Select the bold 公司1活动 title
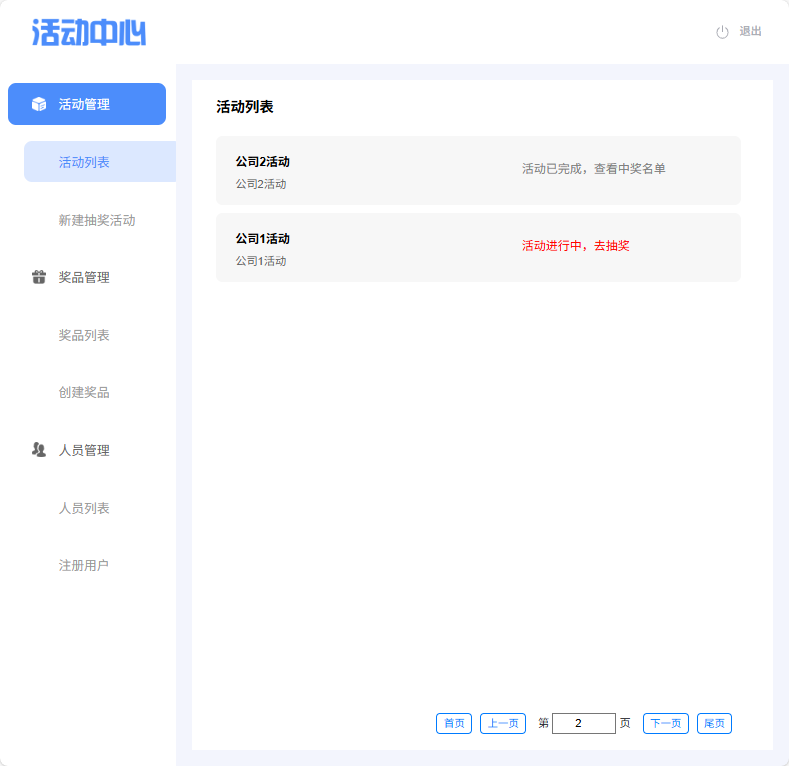 tap(263, 239)
